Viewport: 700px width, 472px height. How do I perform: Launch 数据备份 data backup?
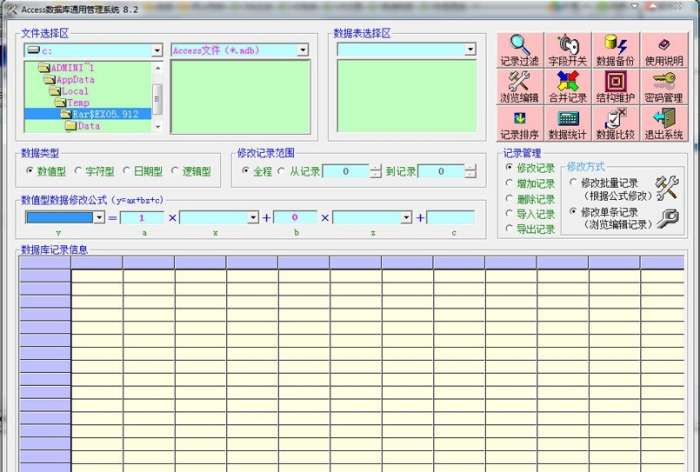(x=614, y=50)
